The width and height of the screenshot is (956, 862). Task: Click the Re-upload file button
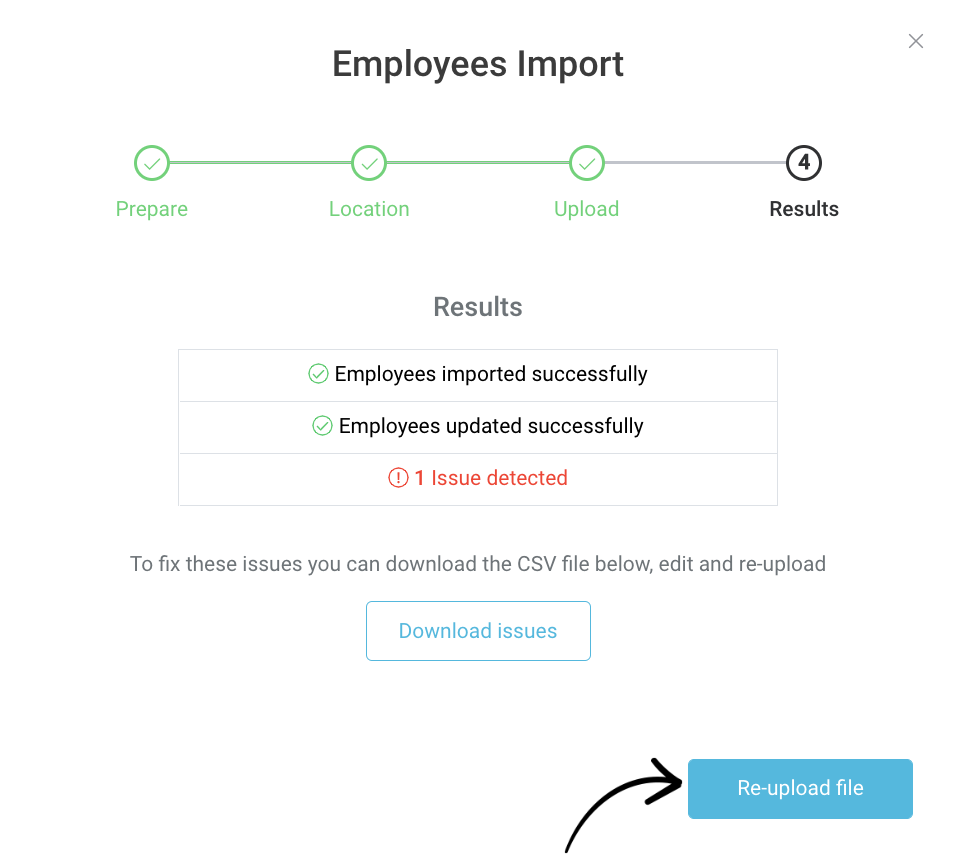click(x=800, y=789)
